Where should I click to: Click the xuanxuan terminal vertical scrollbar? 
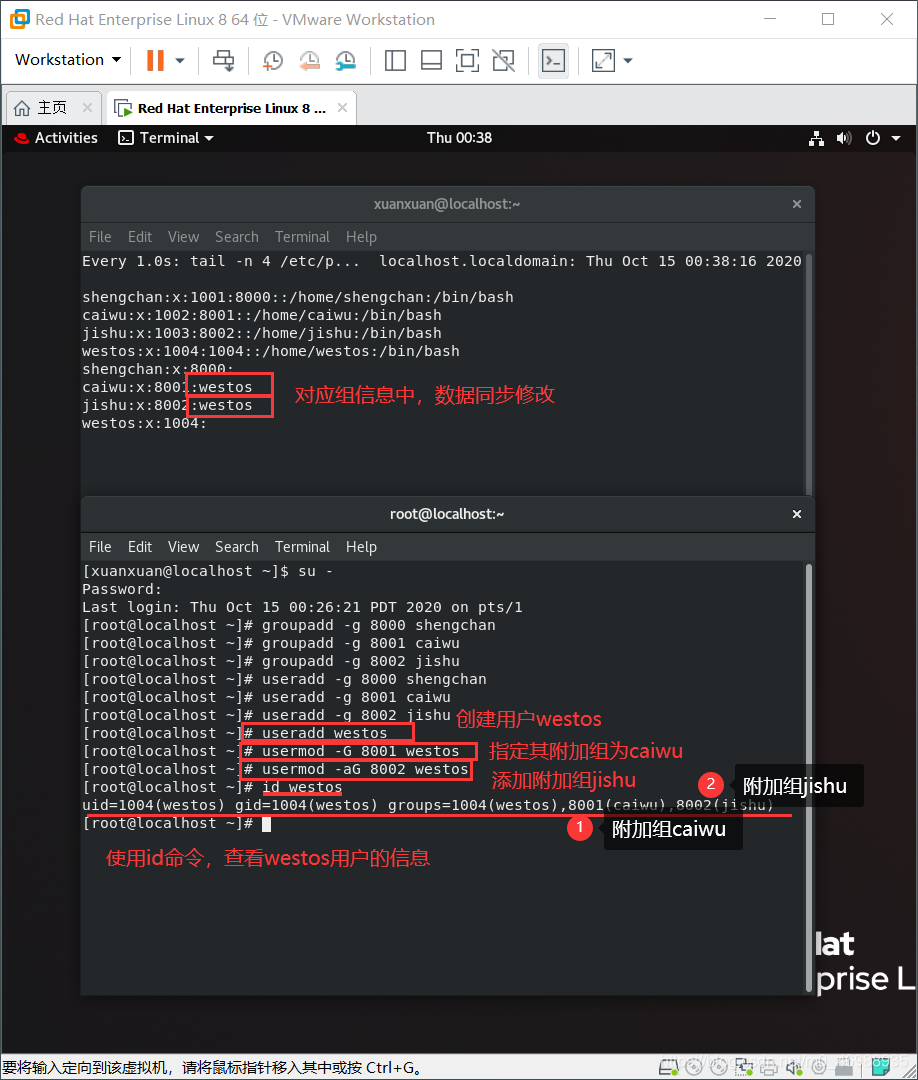coord(809,372)
